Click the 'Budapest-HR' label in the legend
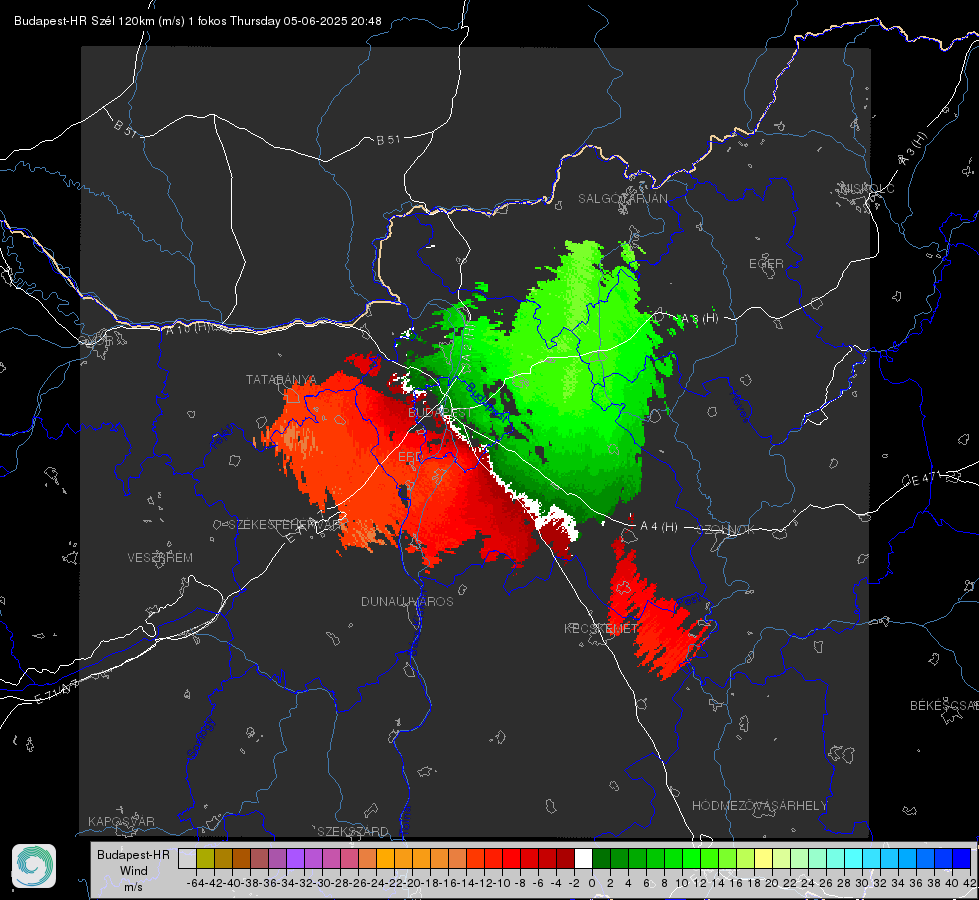 [133, 854]
